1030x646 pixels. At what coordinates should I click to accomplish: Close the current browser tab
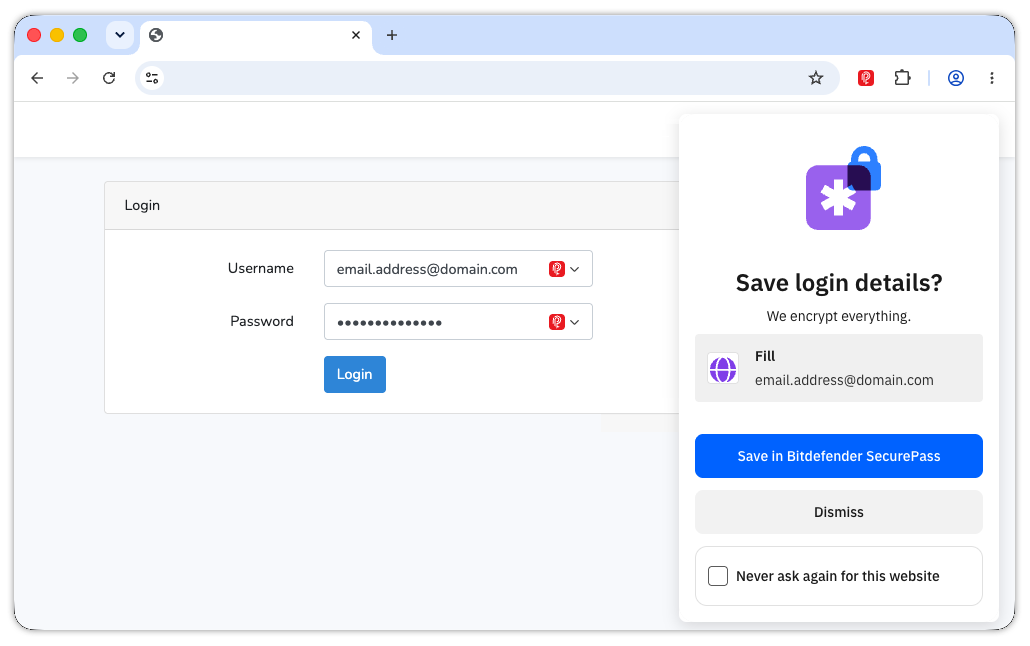pyautogui.click(x=356, y=35)
